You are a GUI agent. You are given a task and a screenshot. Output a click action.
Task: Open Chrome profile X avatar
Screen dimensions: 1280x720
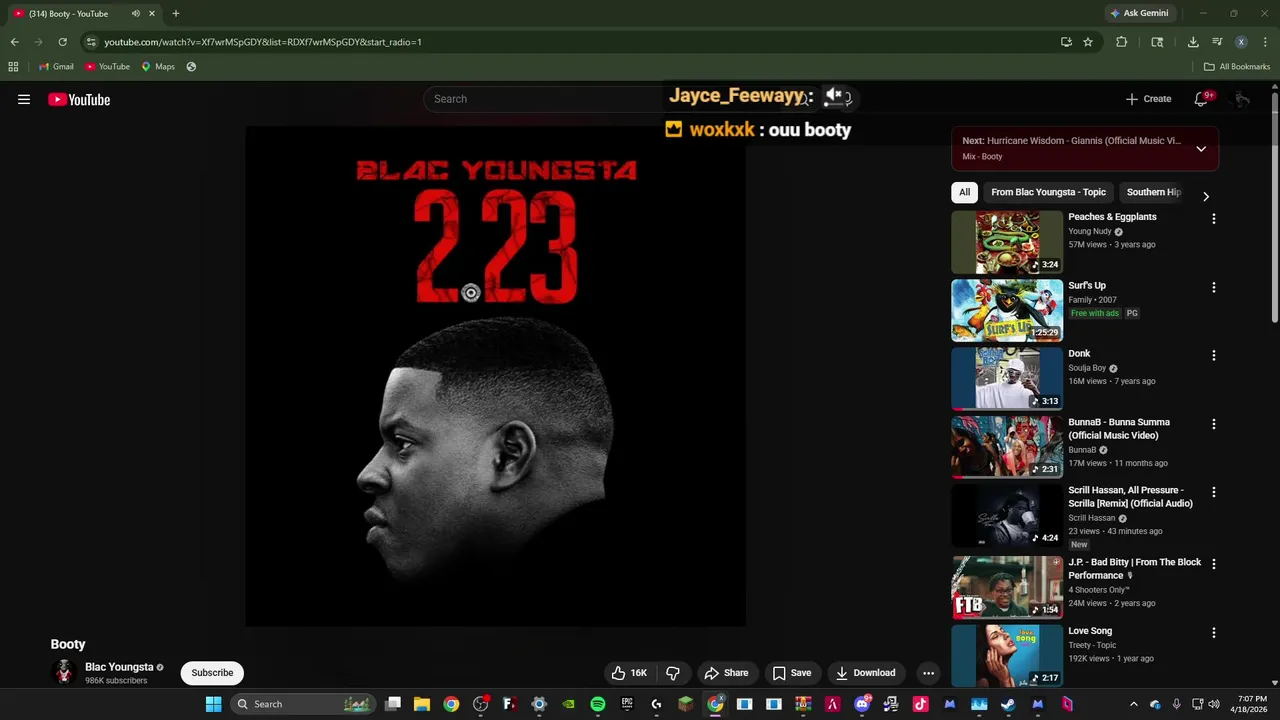coord(1241,42)
